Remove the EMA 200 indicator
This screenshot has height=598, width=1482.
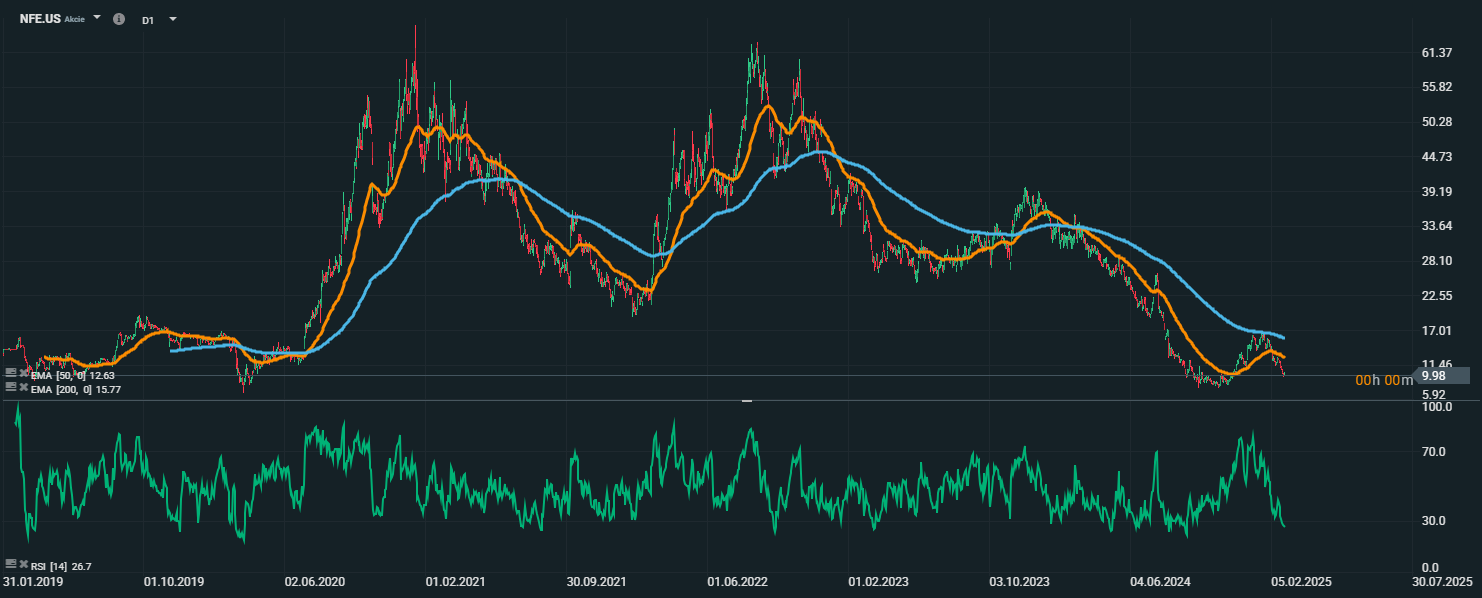point(23,386)
